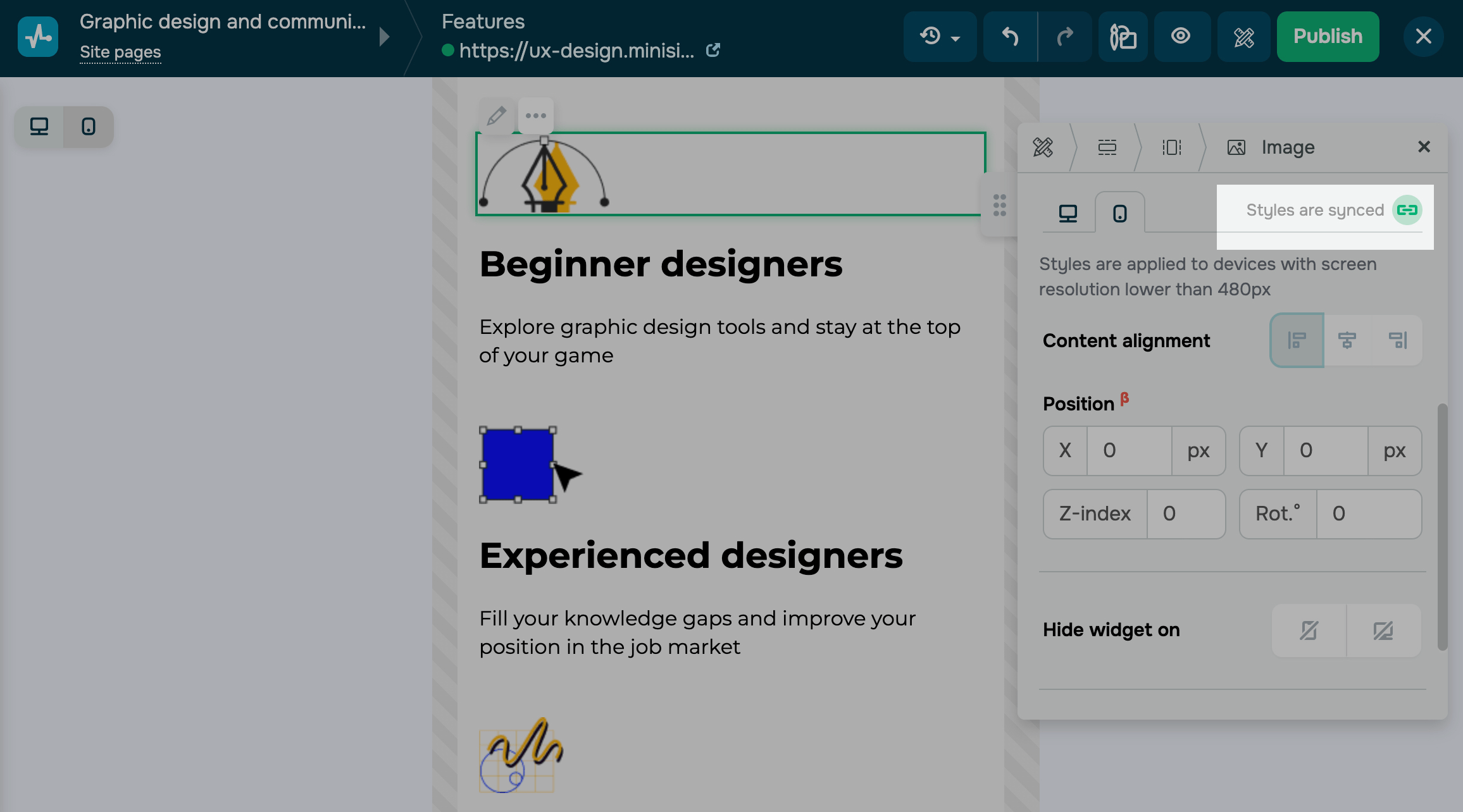The image size is (1463, 812).
Task: Hide widget on desktop devices
Action: 1383,631
